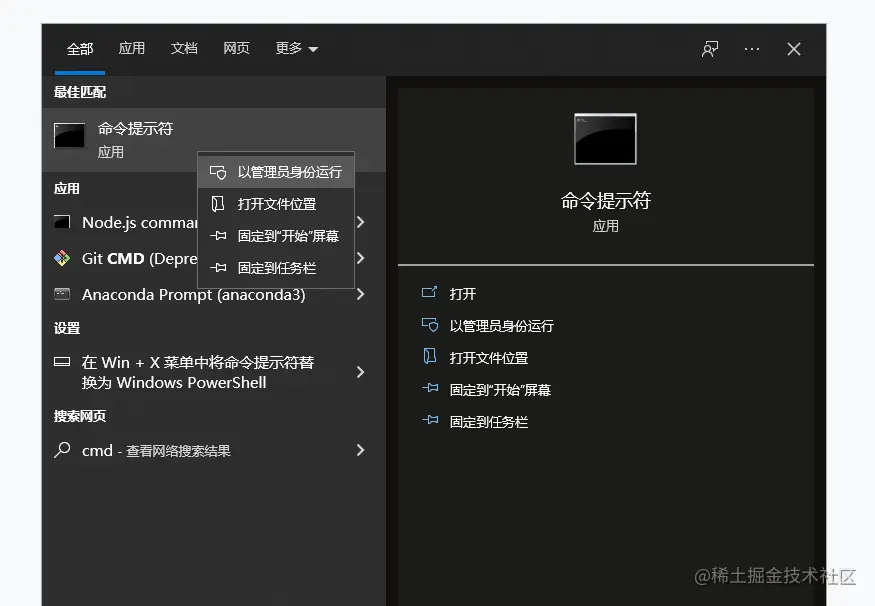
Task: Switch to the 全部 tab
Action: point(80,49)
